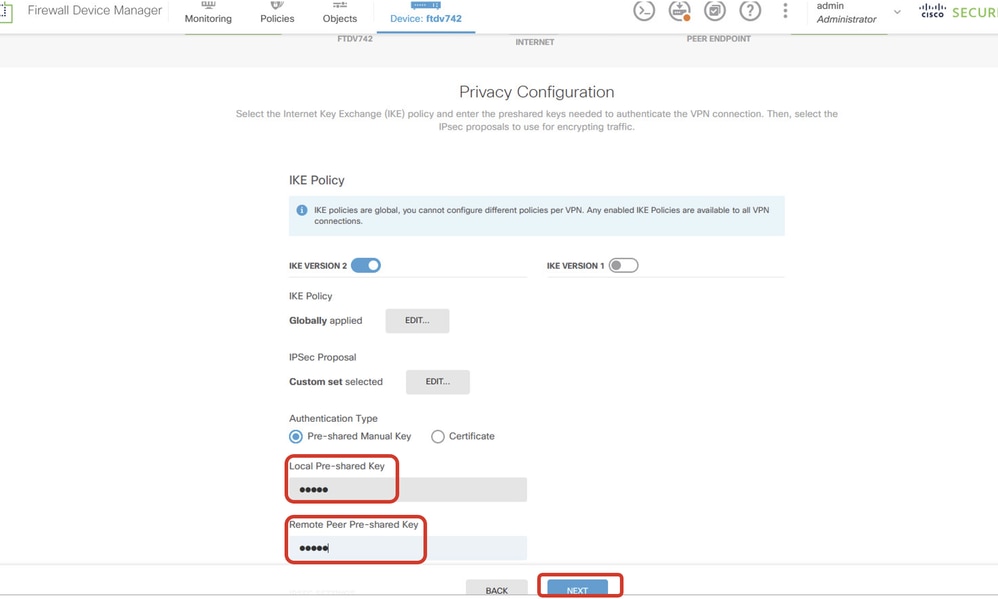This screenshot has height=599, width=998.
Task: Click the FTDV742 diagram label
Action: coord(355,39)
